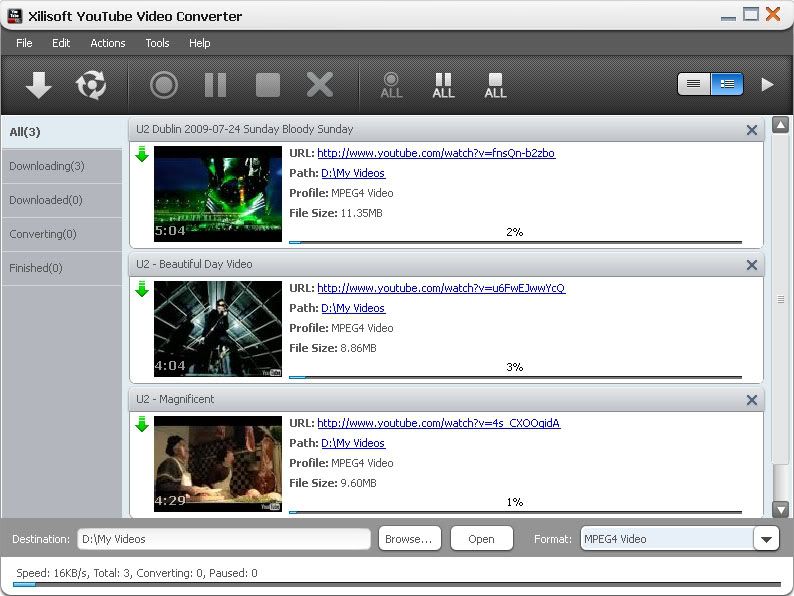794x596 pixels.
Task: Click the Convert circular arrows toolbar icon
Action: coord(91,85)
